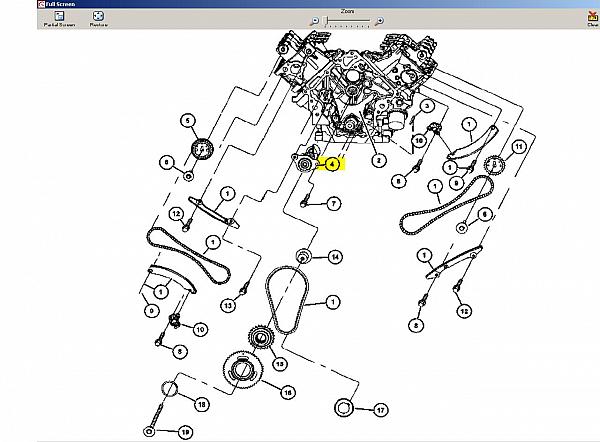
Task: Select callout 15 for the small crank sprocket
Action: pos(279,364)
